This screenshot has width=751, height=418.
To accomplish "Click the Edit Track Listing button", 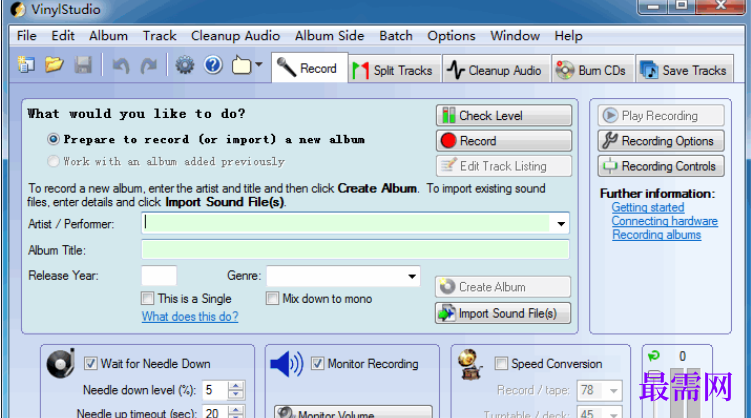I will pyautogui.click(x=504, y=166).
